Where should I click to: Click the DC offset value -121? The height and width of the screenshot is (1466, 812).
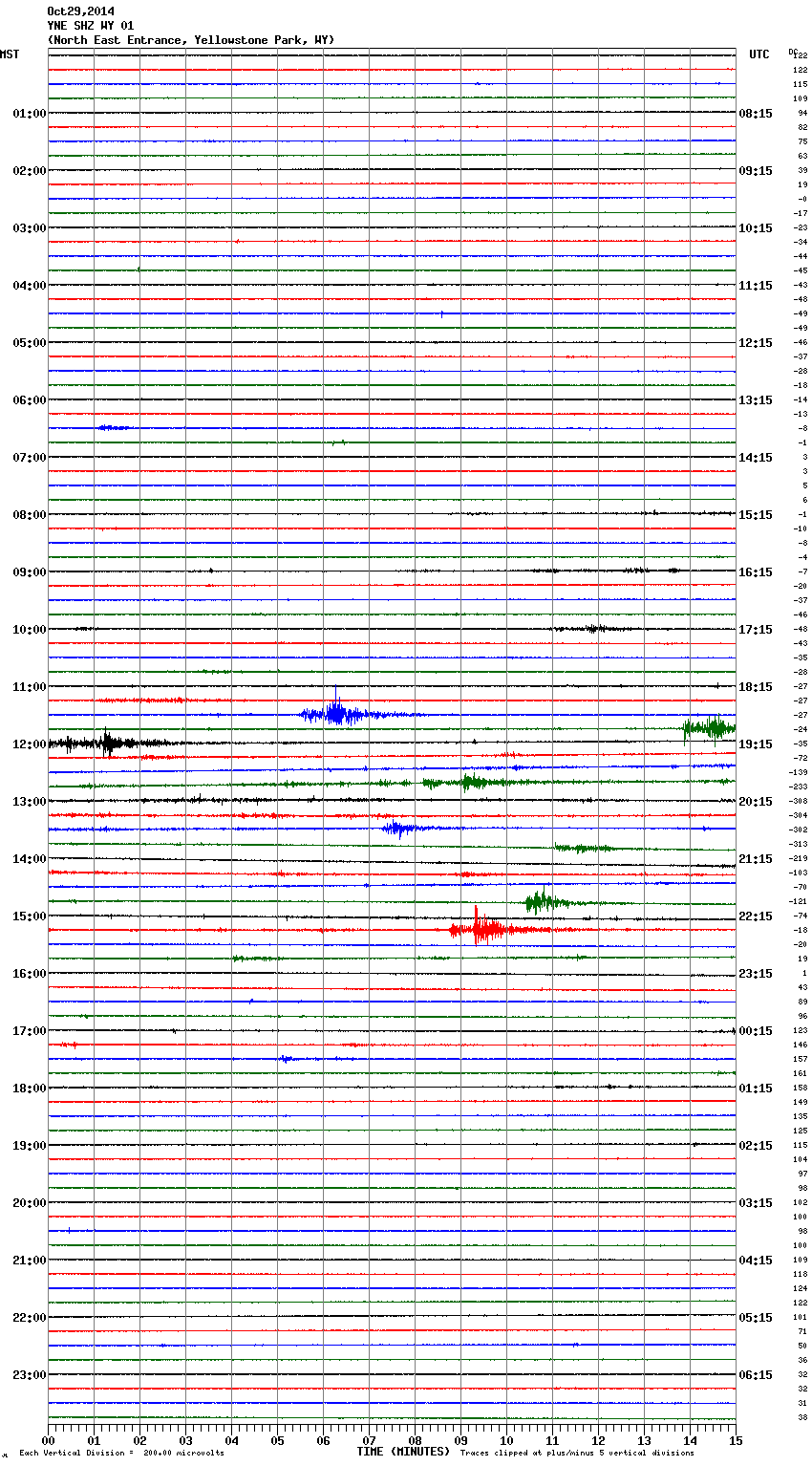798,901
